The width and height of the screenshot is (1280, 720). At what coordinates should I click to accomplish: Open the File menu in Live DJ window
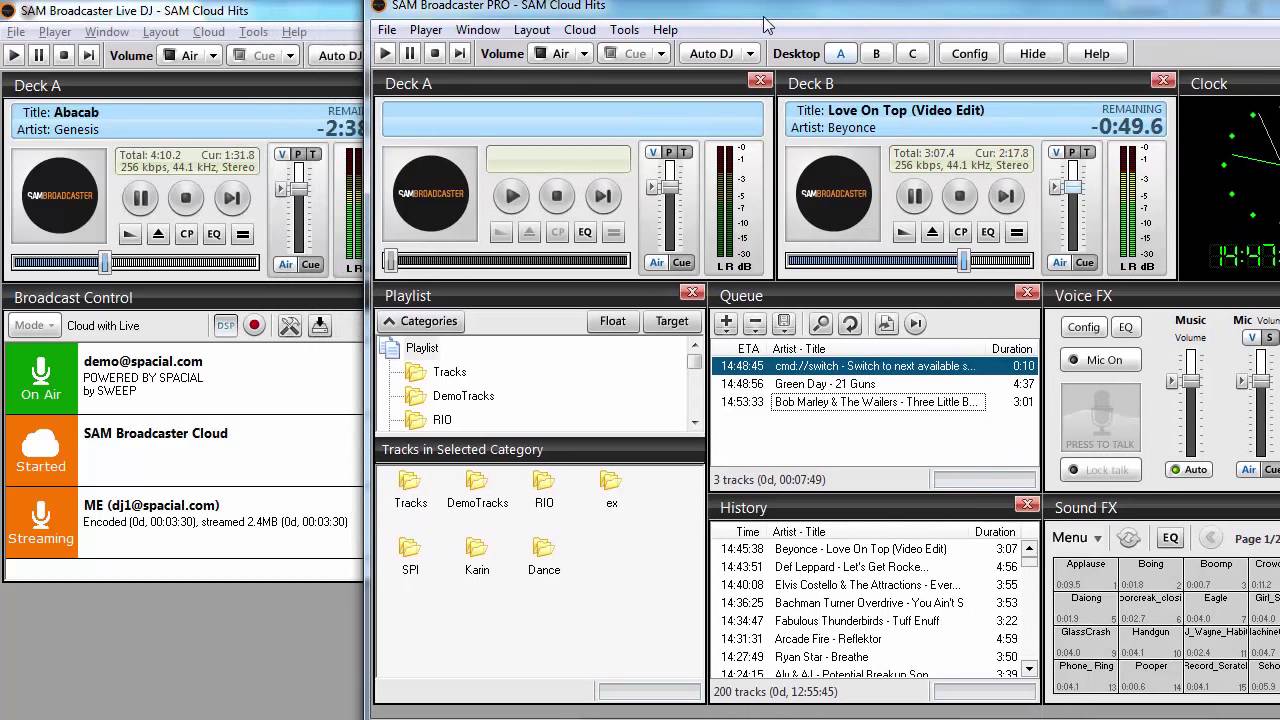coord(16,32)
